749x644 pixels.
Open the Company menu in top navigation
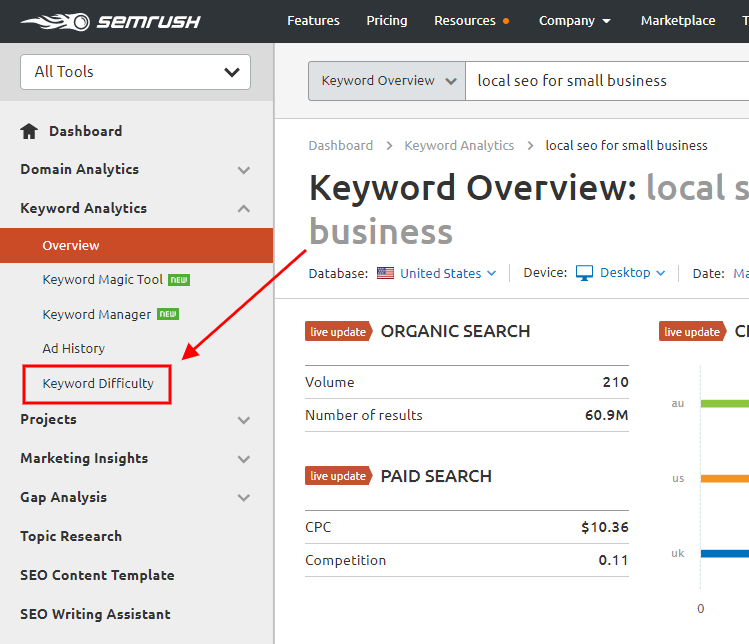[574, 21]
